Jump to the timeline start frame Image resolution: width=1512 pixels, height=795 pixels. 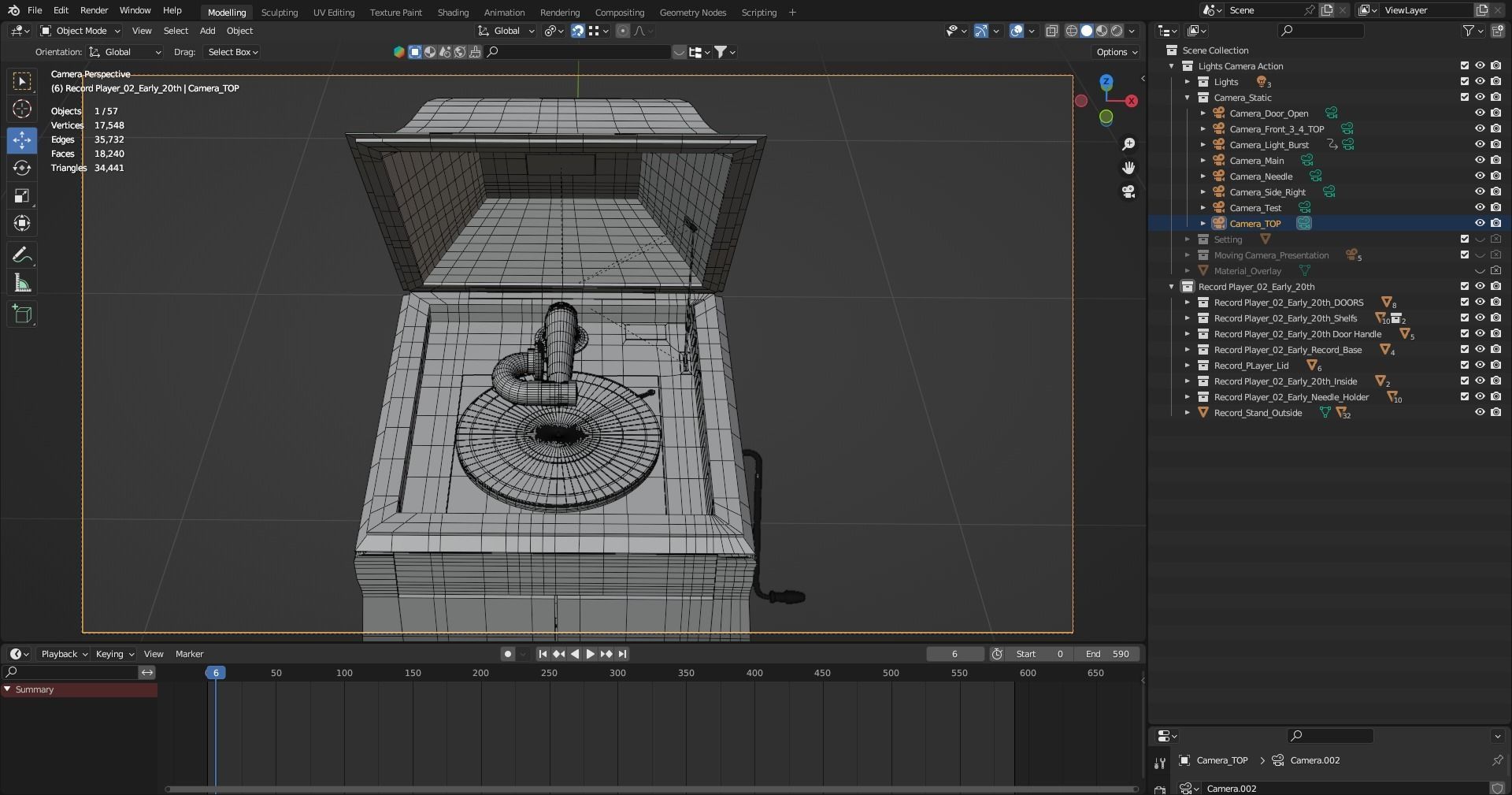[x=543, y=654]
